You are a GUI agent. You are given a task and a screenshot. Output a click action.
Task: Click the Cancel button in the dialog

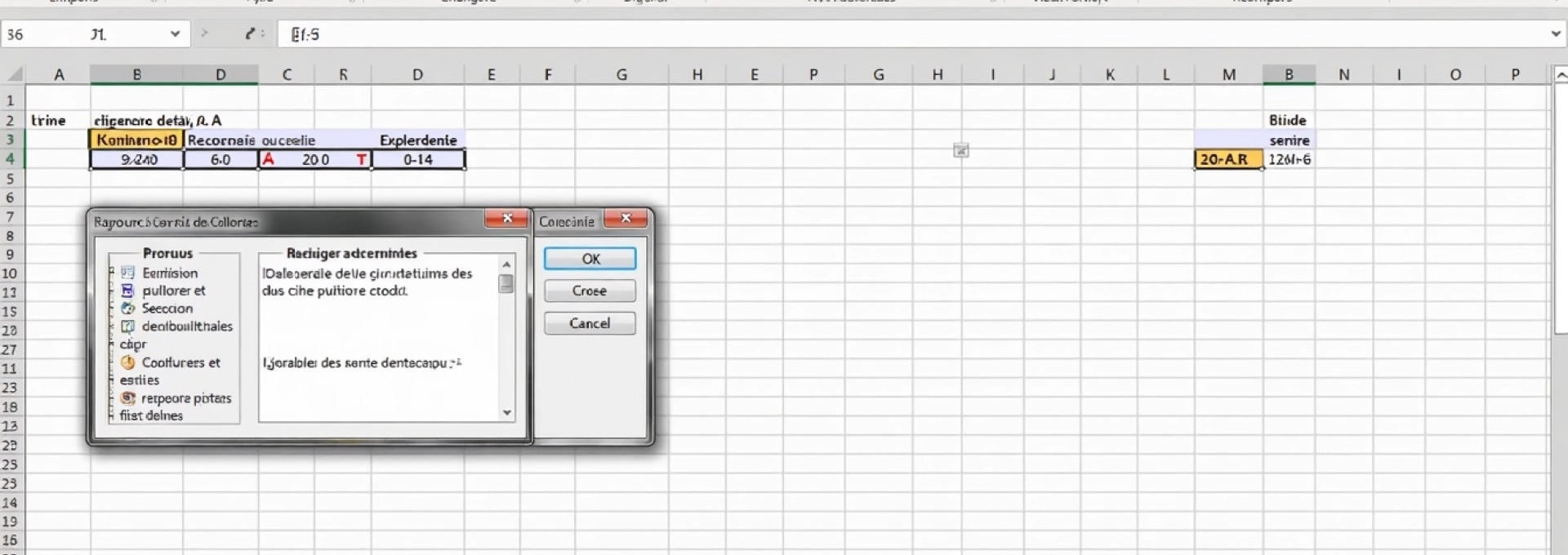(590, 323)
